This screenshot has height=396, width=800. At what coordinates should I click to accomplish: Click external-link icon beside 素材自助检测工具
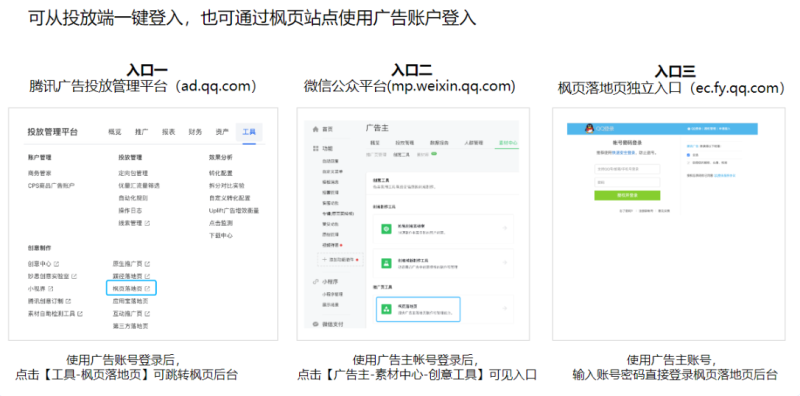81,313
